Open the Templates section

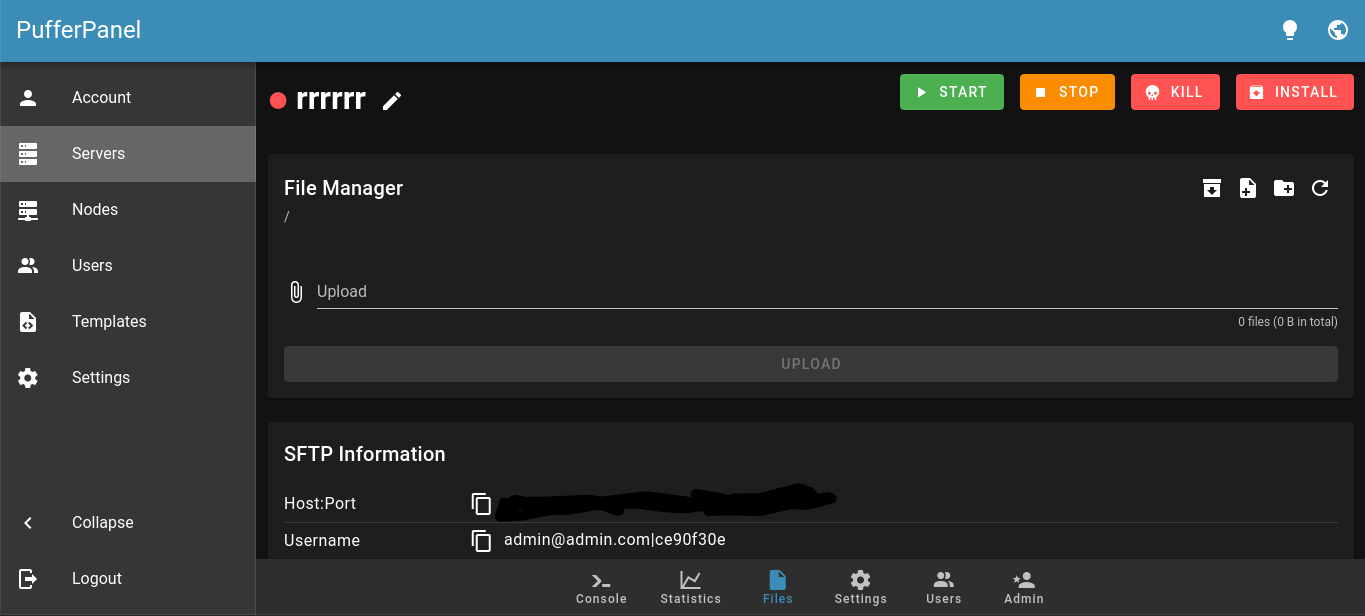[x=109, y=321]
